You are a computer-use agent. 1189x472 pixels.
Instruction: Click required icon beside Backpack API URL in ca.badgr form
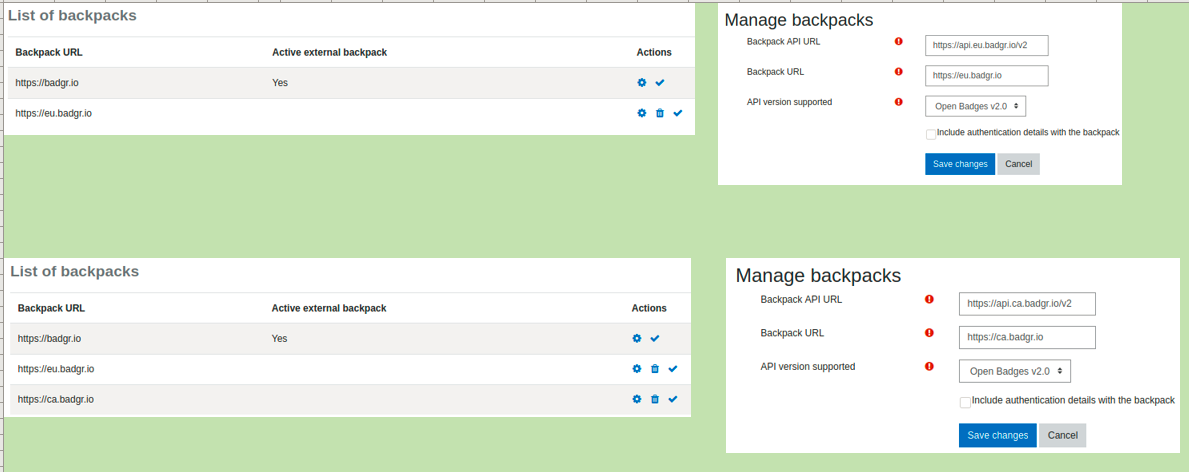click(929, 300)
